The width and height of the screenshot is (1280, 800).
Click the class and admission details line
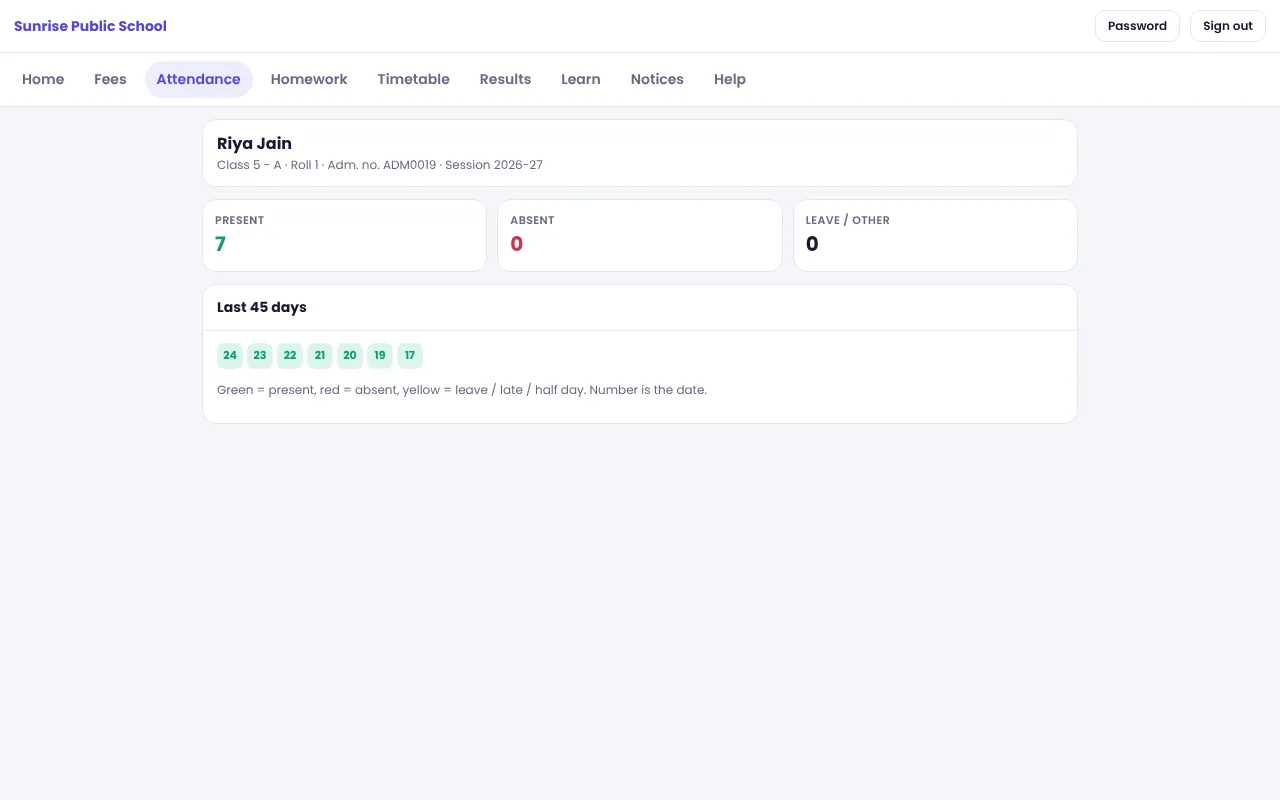pos(380,165)
